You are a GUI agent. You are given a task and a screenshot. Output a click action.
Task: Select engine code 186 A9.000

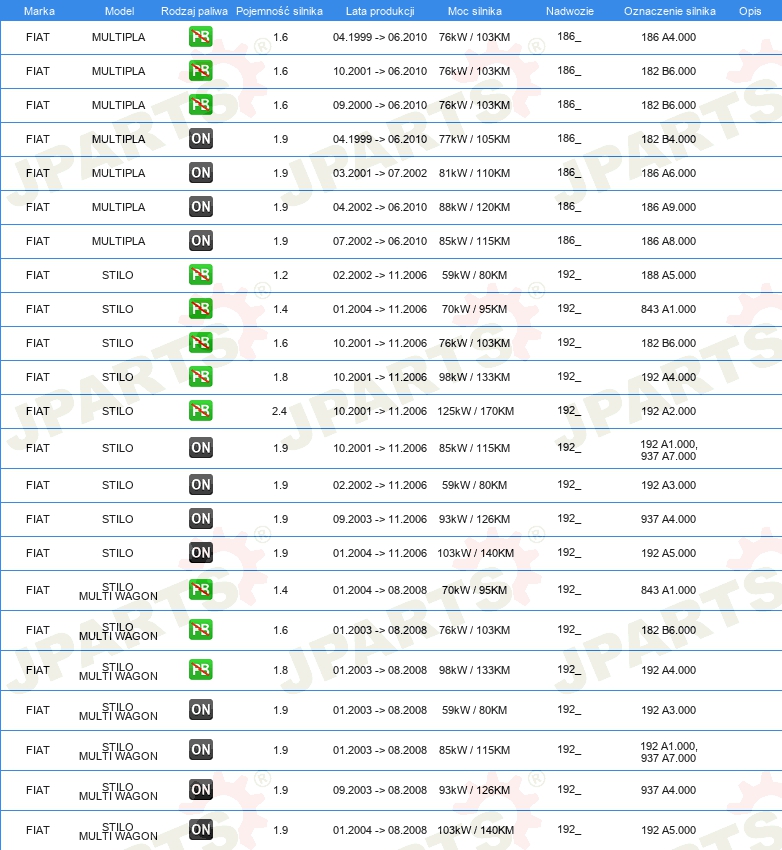point(668,207)
